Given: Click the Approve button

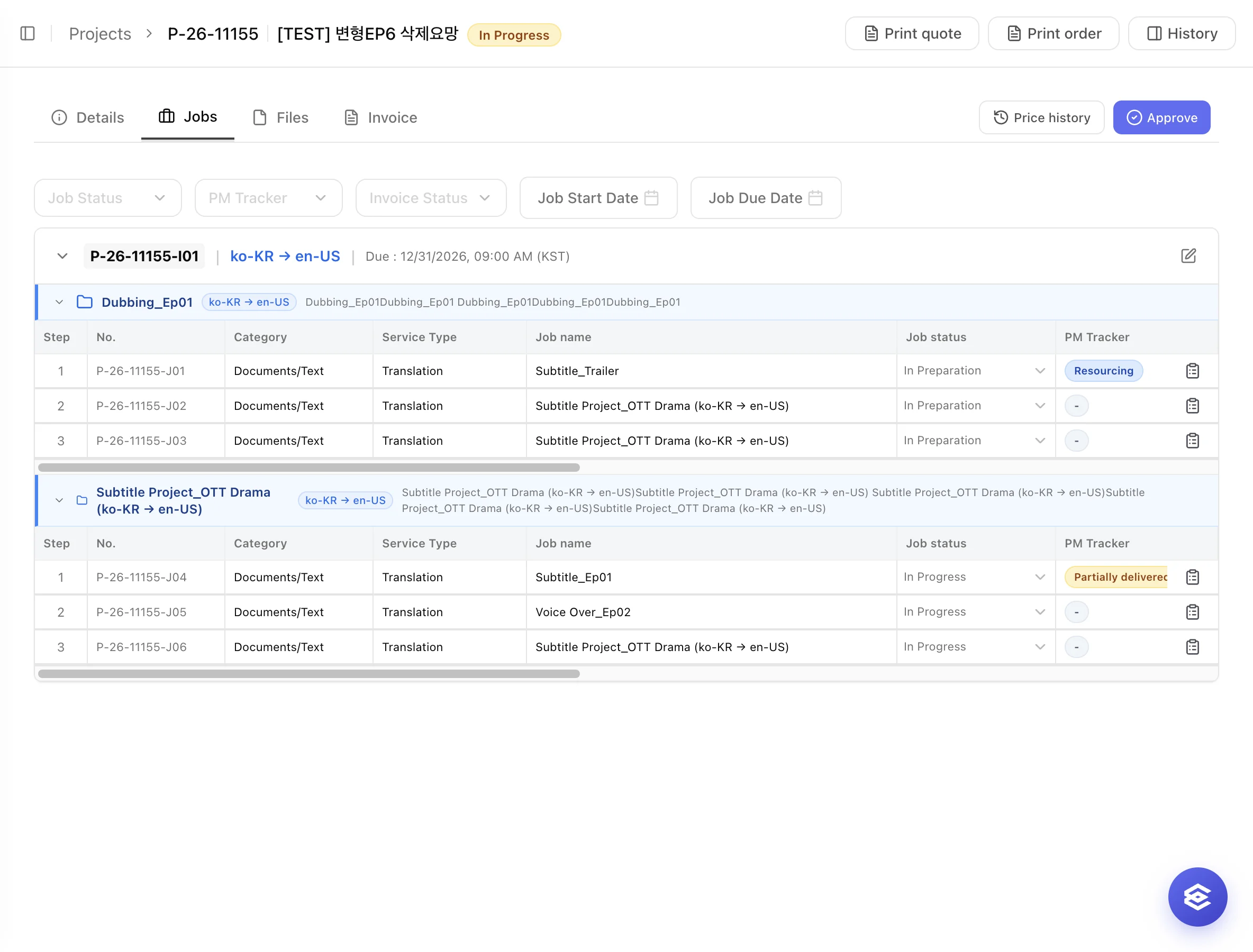Looking at the screenshot, I should click(x=1161, y=117).
